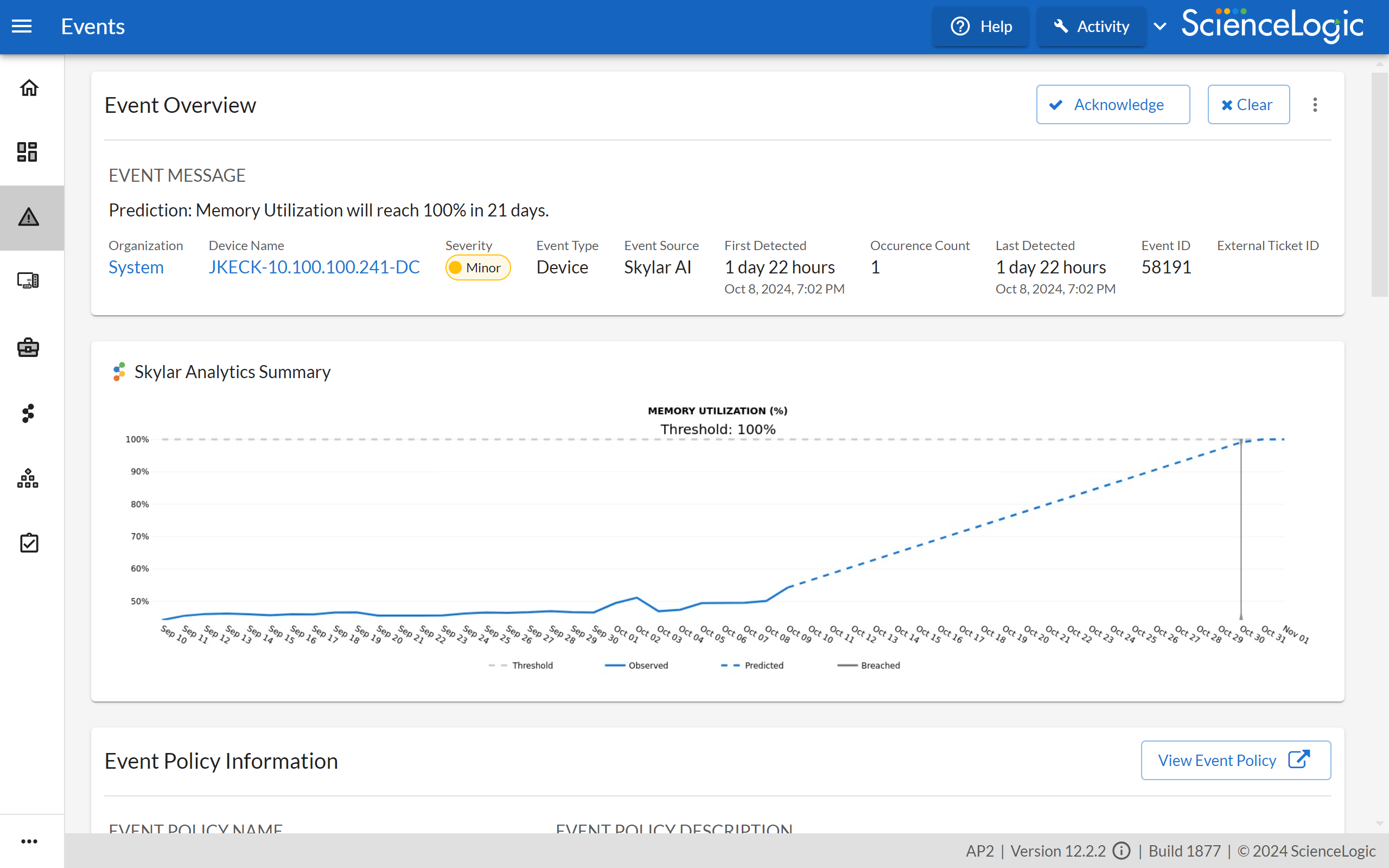Click the 'External Ticket ID' label

[x=1268, y=245]
